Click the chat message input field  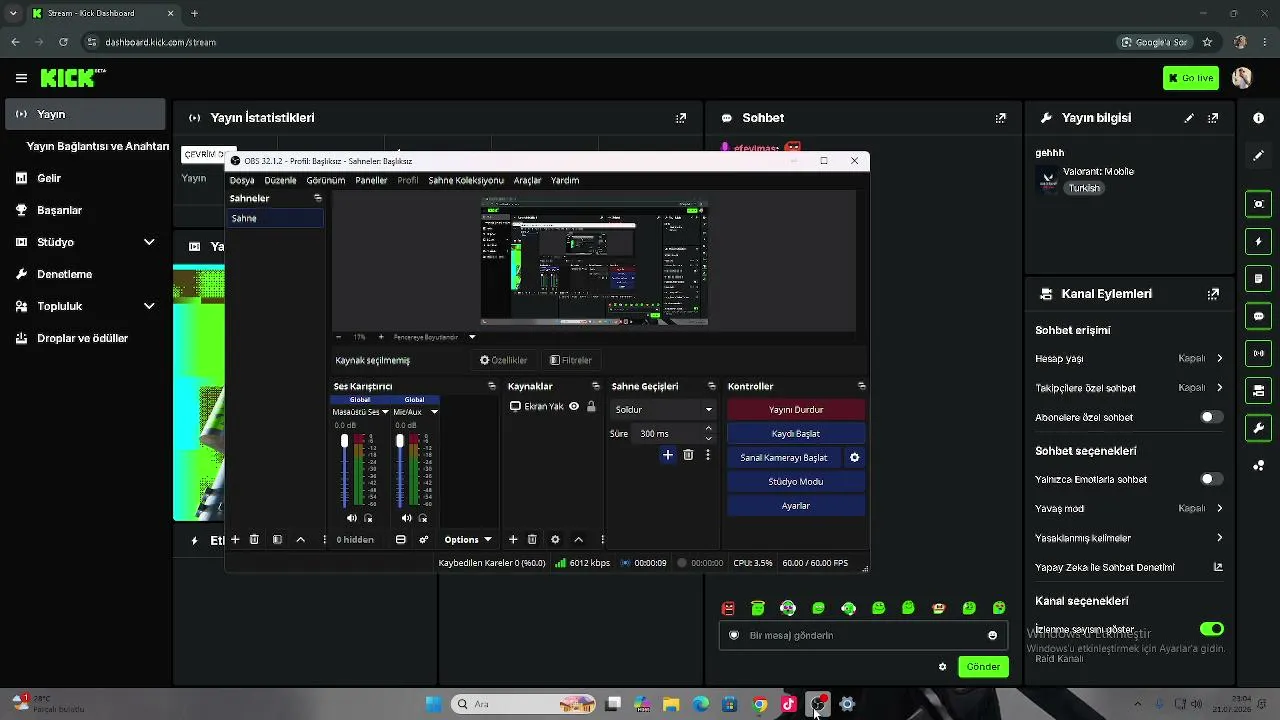(x=862, y=635)
